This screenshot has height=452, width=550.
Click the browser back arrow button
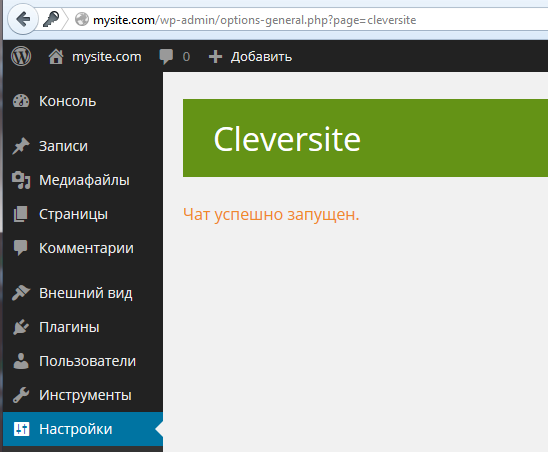point(23,19)
